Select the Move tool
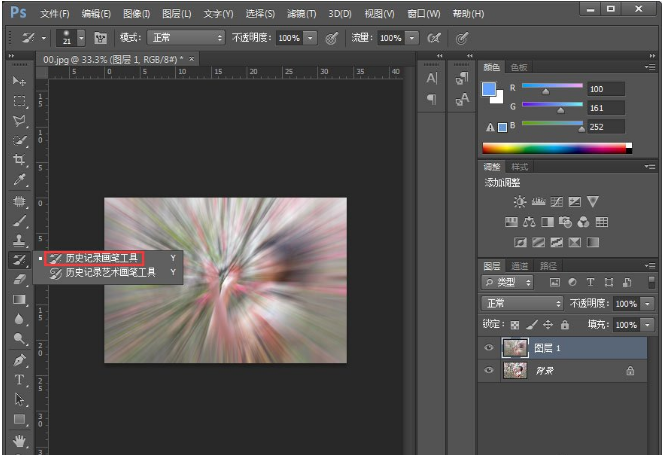This screenshot has height=455, width=663. (x=19, y=80)
